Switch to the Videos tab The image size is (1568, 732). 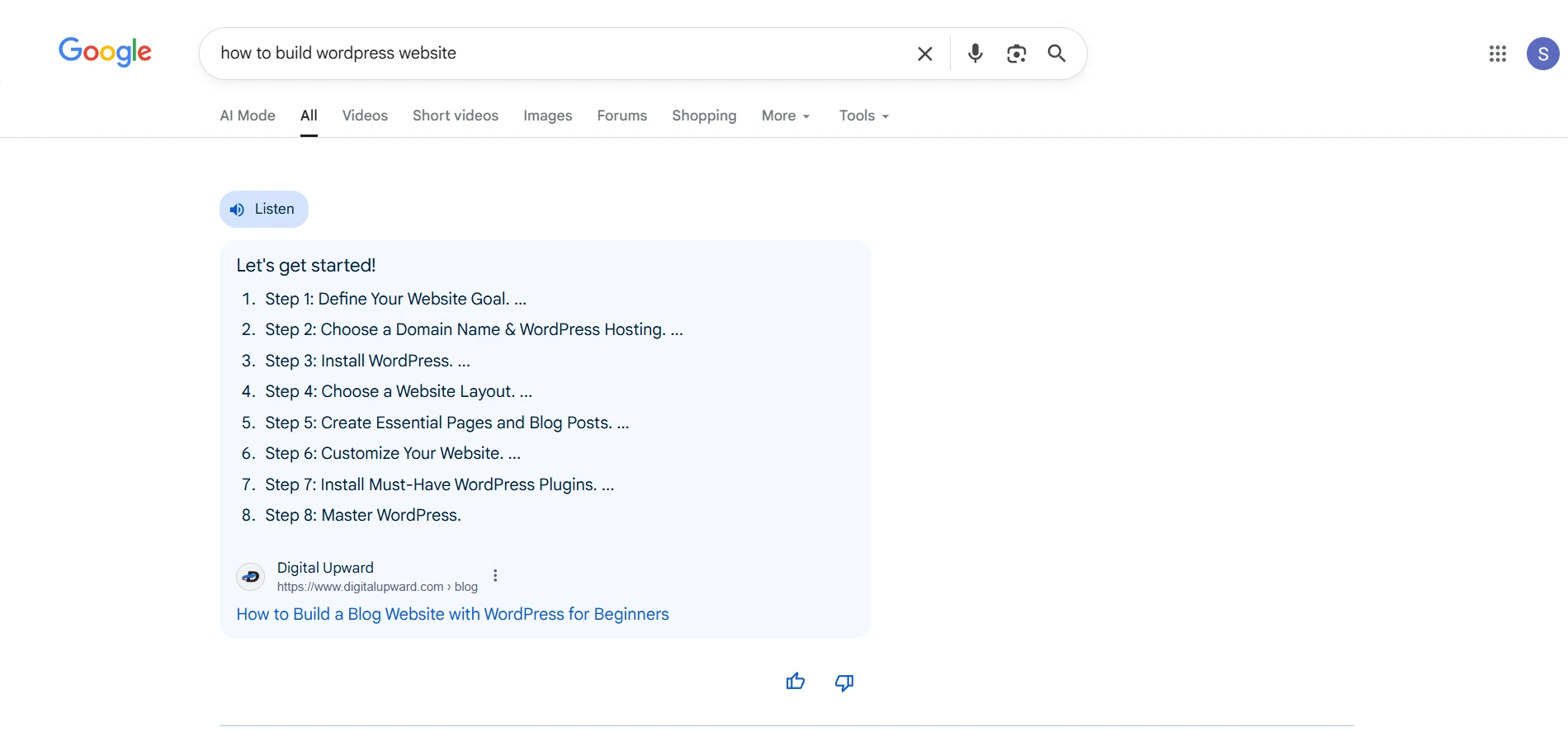[x=365, y=116]
